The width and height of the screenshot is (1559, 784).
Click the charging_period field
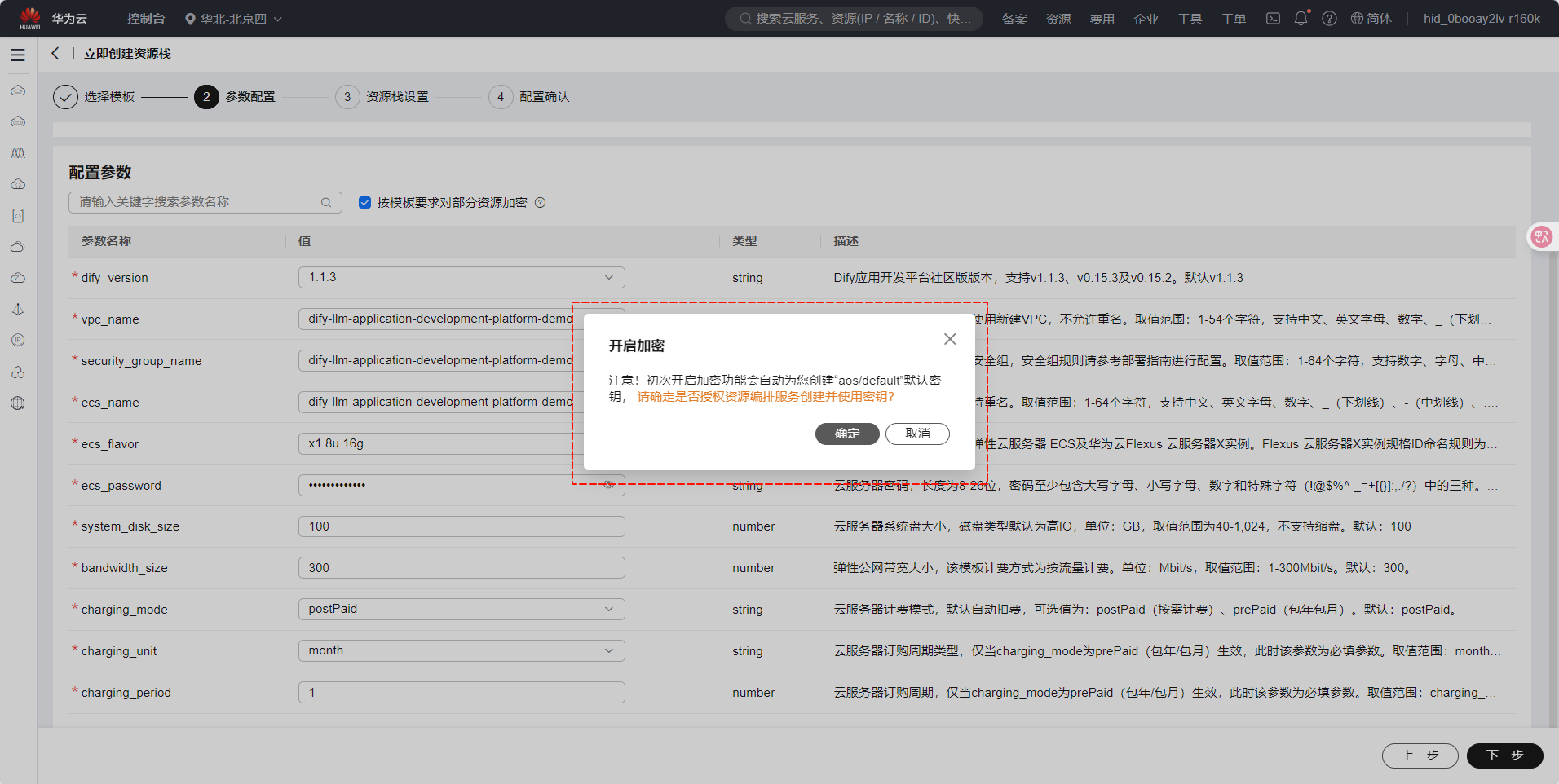[x=462, y=693]
